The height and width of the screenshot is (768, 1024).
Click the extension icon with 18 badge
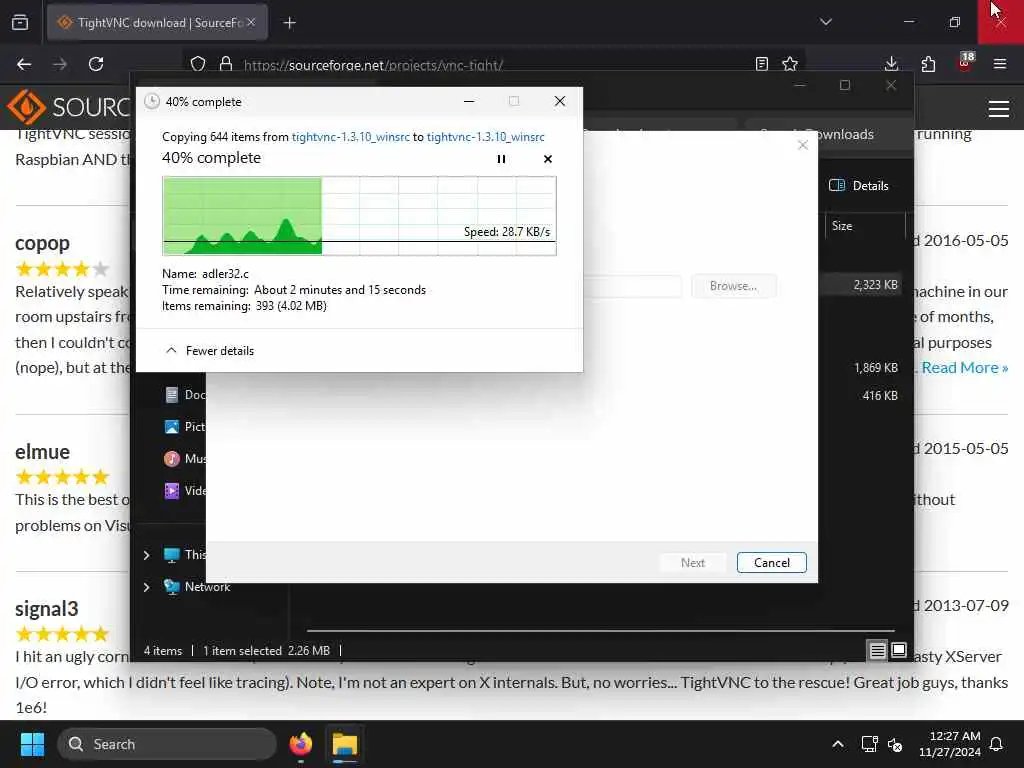tap(965, 63)
